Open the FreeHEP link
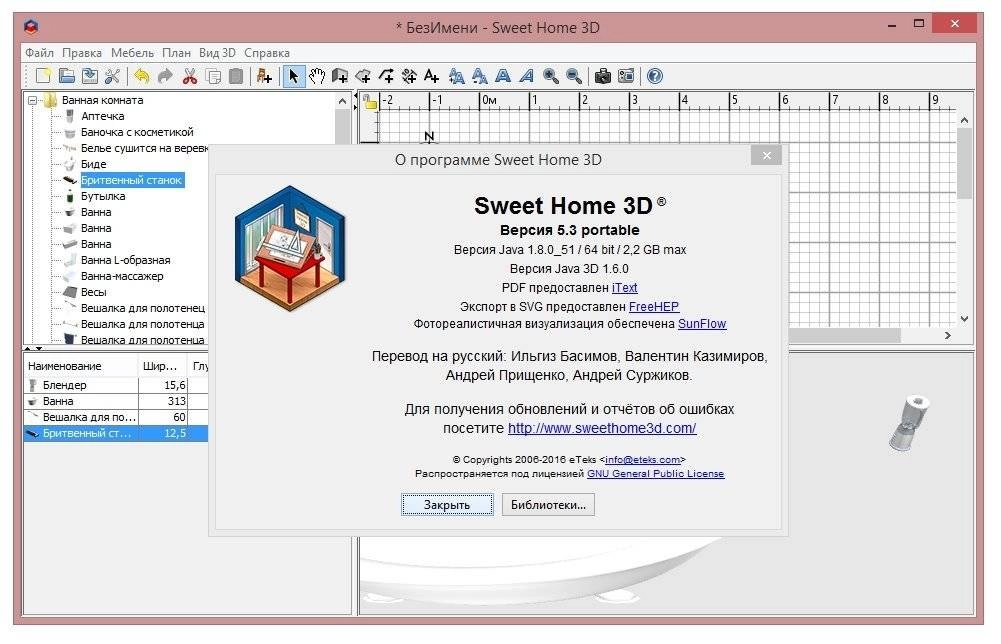 [654, 306]
